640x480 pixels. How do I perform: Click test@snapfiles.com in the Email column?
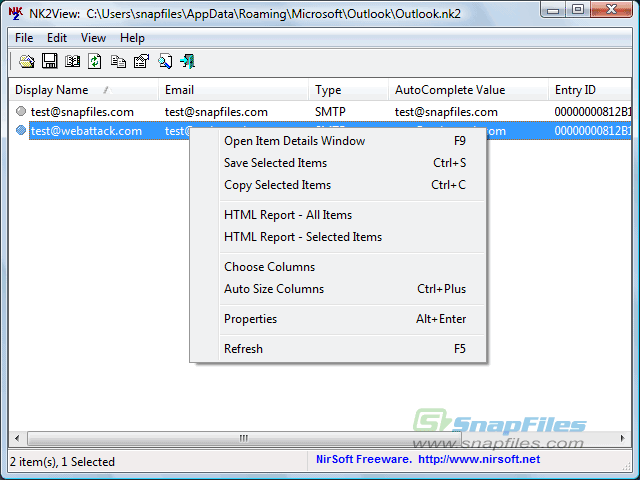pyautogui.click(x=216, y=112)
